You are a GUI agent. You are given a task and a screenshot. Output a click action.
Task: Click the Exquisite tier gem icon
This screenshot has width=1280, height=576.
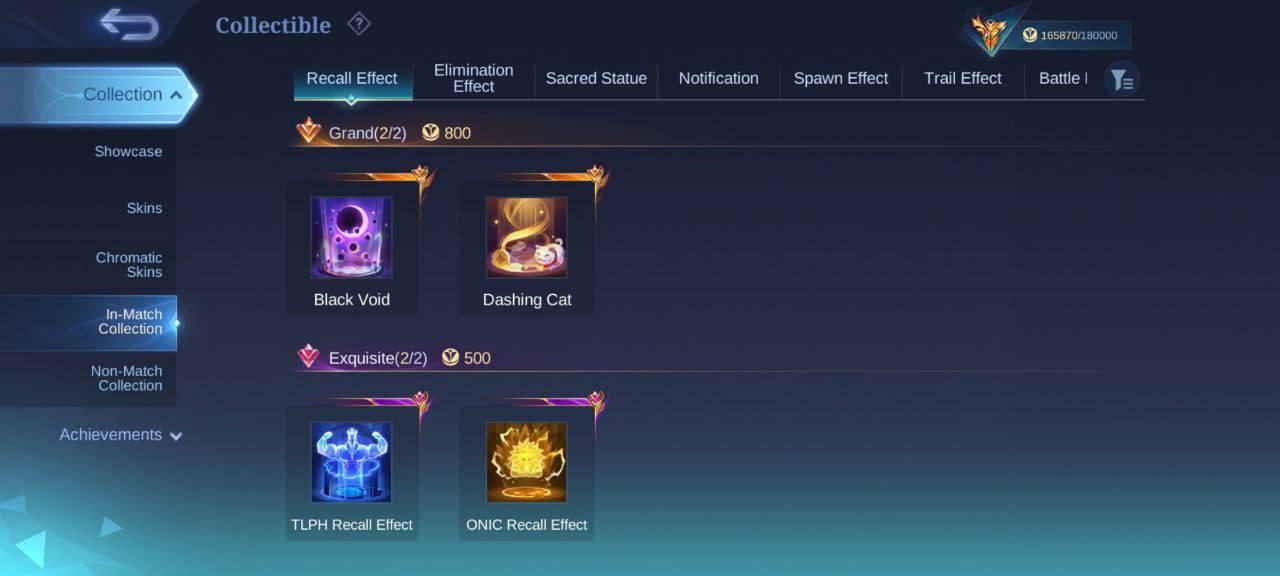tap(309, 356)
